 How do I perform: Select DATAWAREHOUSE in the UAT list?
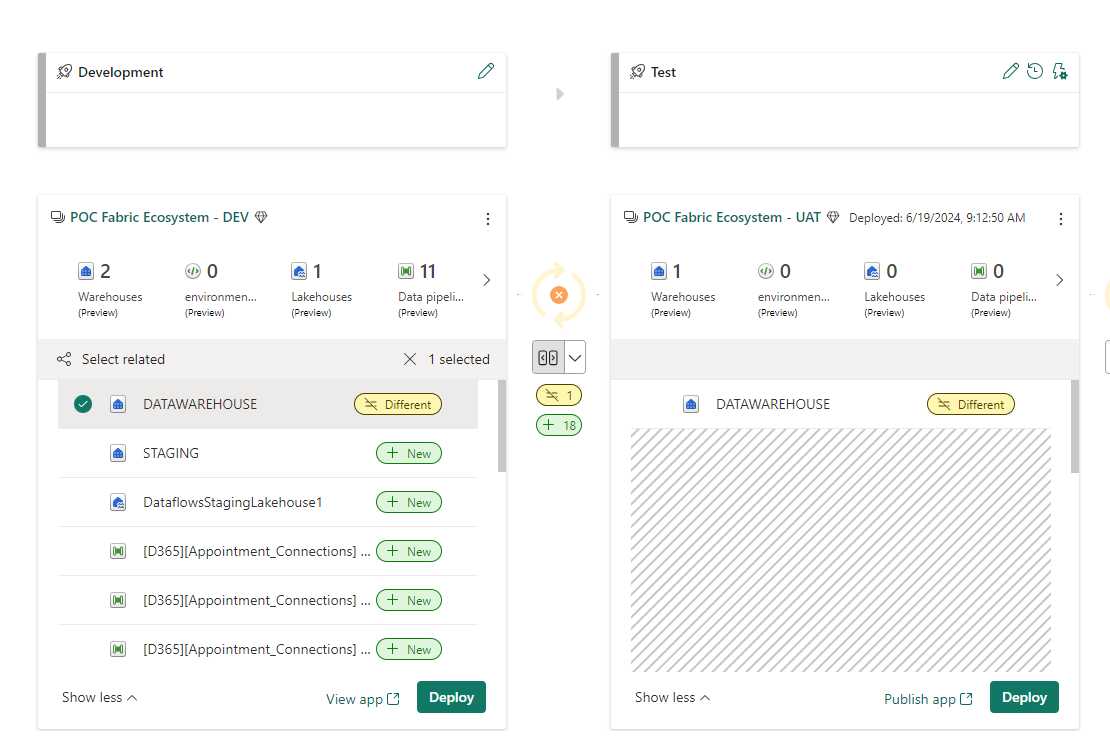(840, 404)
